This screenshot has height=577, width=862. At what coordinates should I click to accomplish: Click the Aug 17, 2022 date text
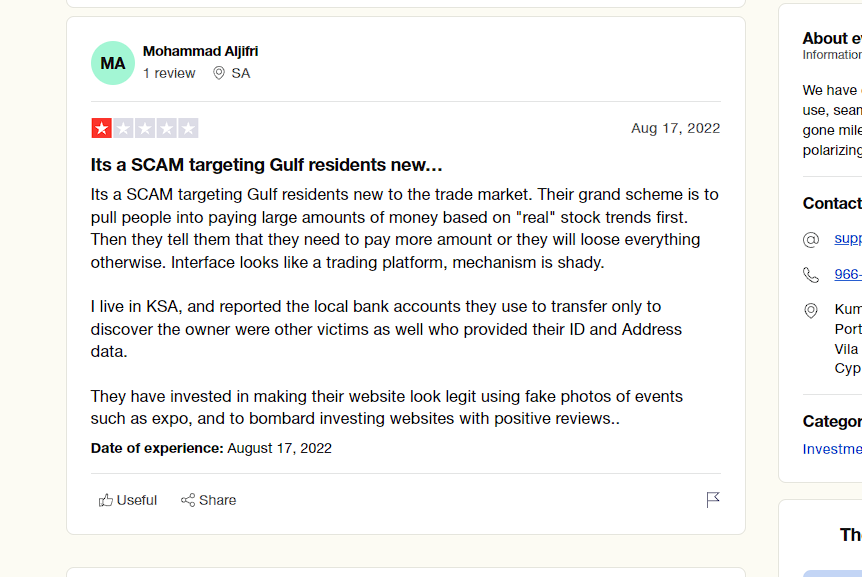(x=675, y=128)
